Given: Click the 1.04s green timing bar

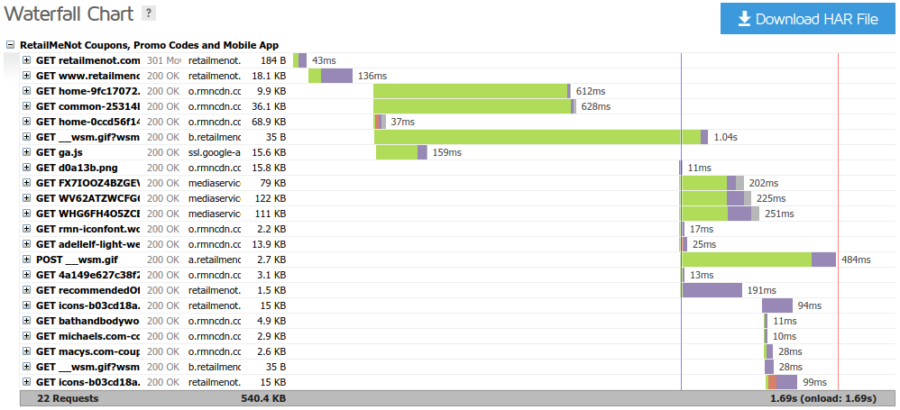Looking at the screenshot, I should [x=538, y=137].
